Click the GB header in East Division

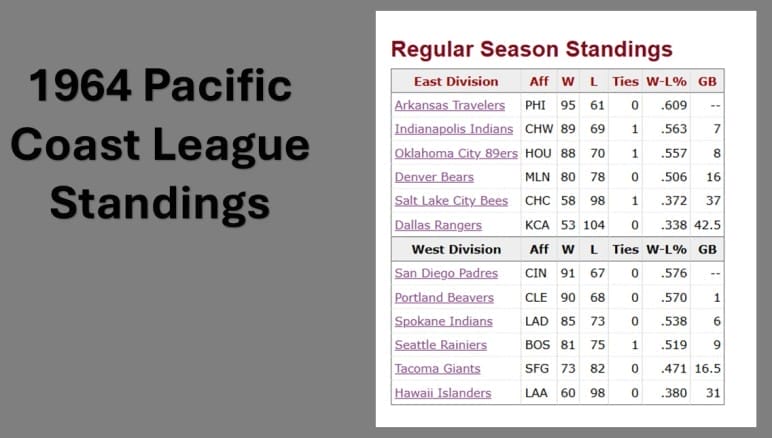point(707,81)
